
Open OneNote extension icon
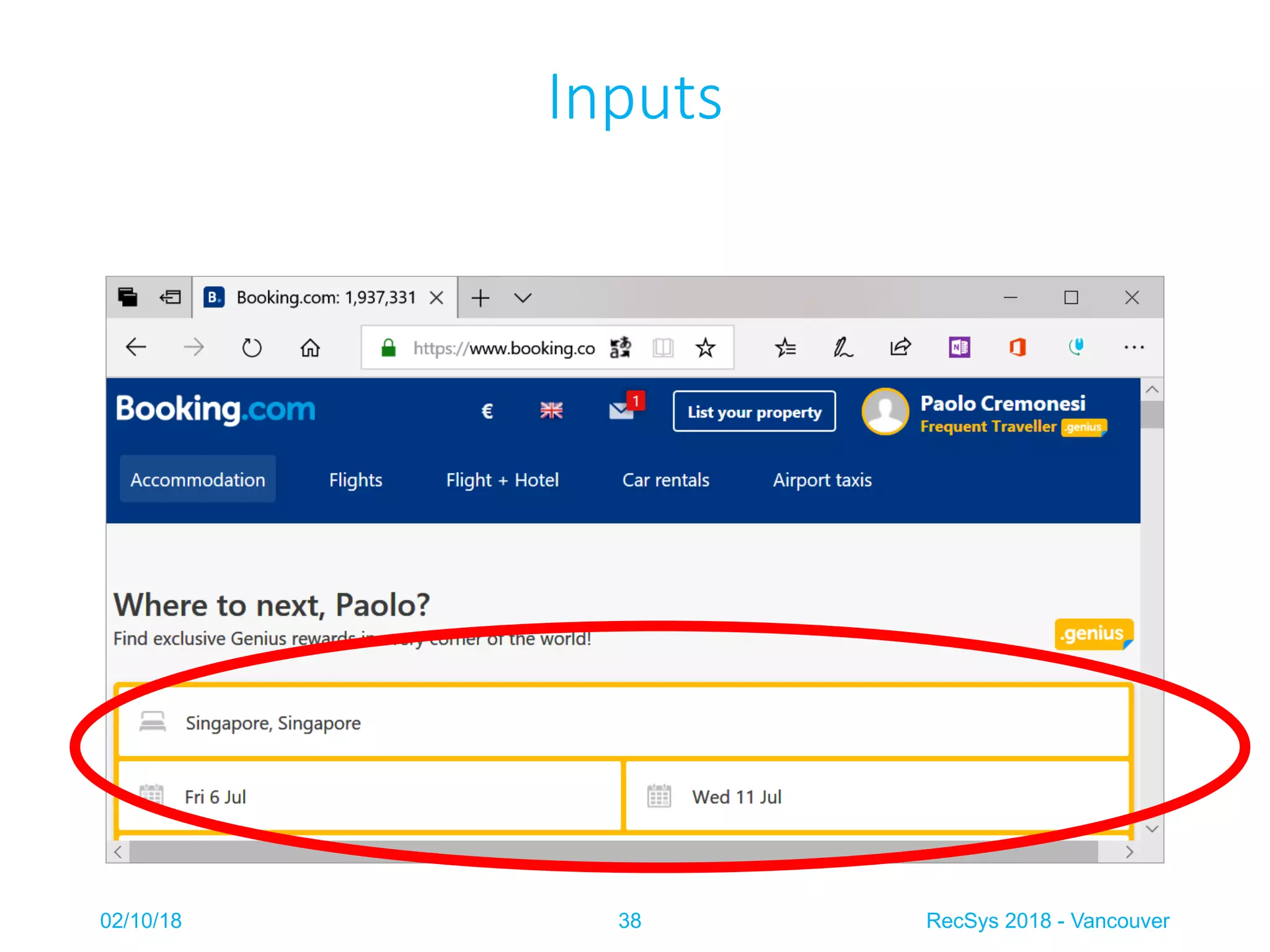[x=959, y=347]
